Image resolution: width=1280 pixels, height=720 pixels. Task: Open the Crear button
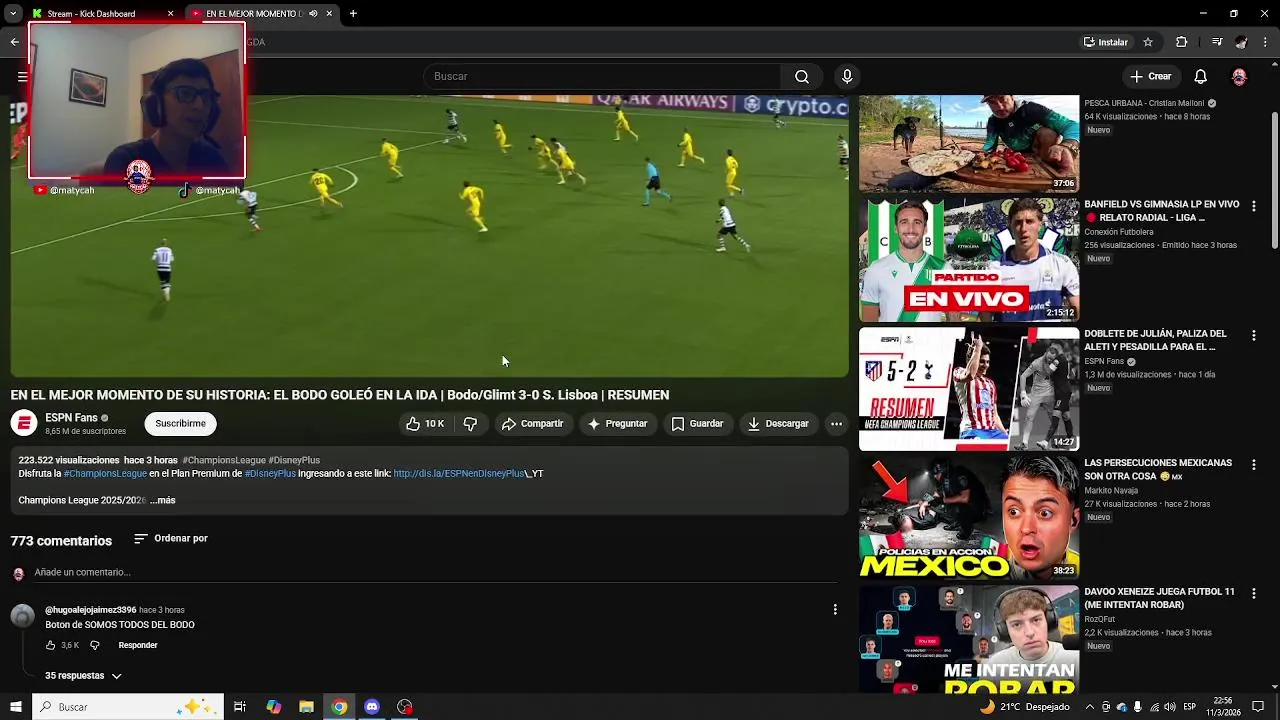click(1151, 77)
